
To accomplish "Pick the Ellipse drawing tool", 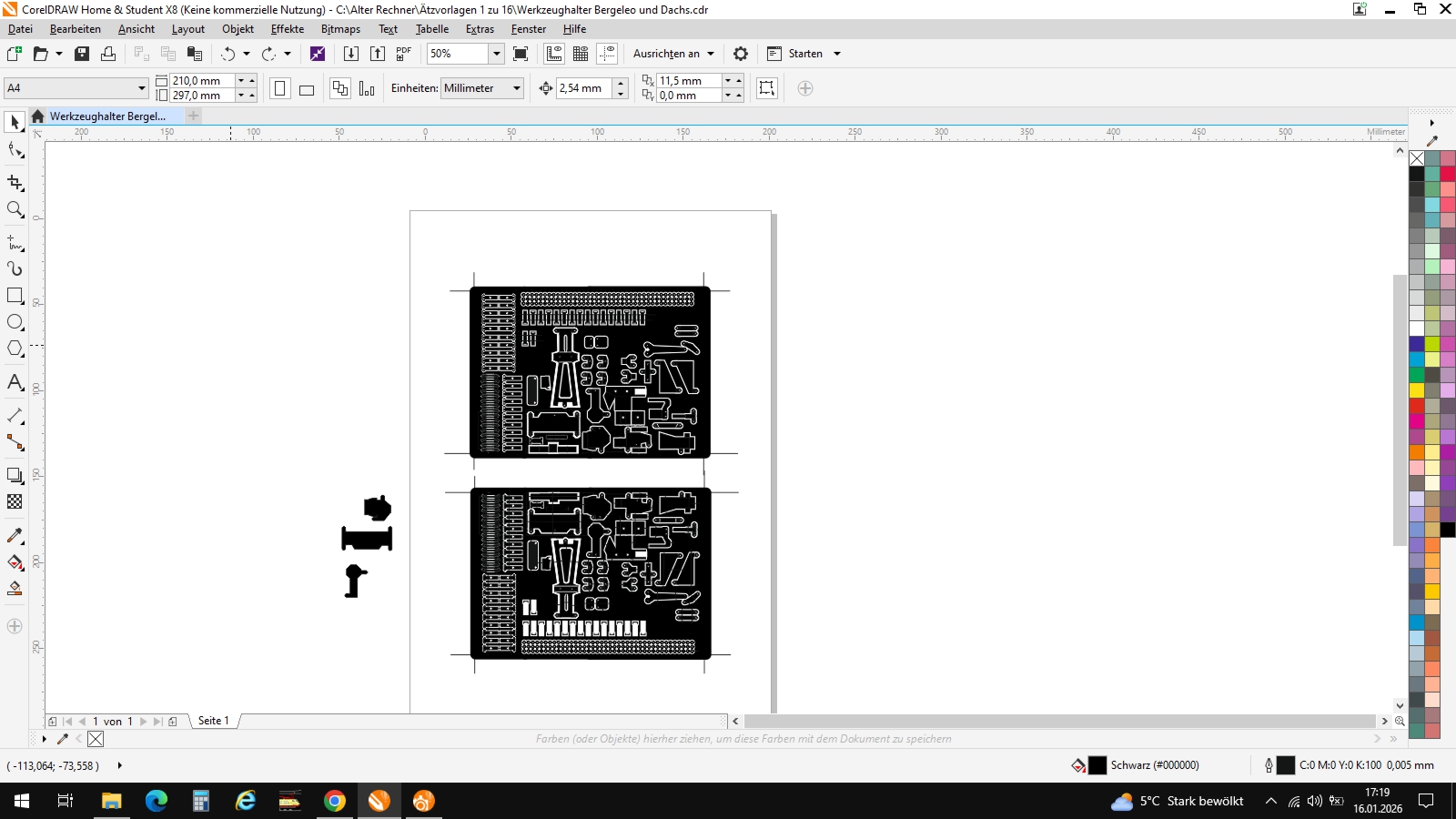I will (15, 322).
